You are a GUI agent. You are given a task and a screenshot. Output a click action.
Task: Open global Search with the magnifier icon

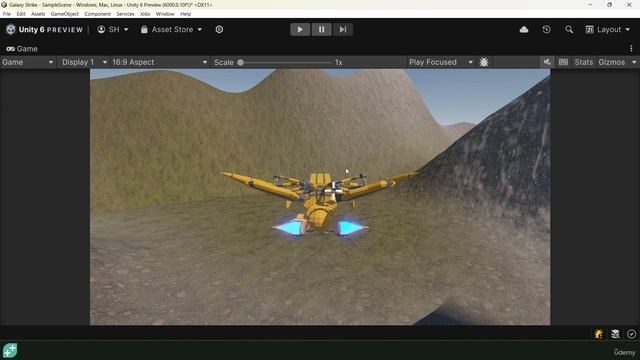click(569, 29)
